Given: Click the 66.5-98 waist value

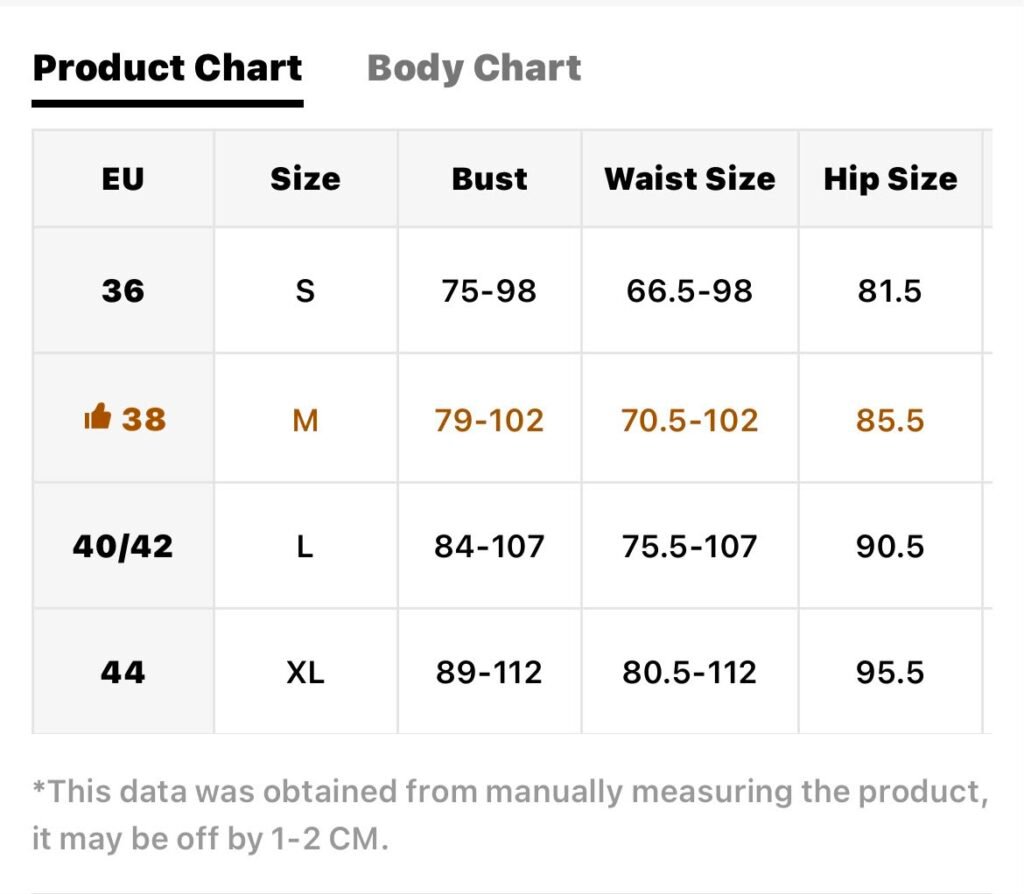Looking at the screenshot, I should [690, 291].
